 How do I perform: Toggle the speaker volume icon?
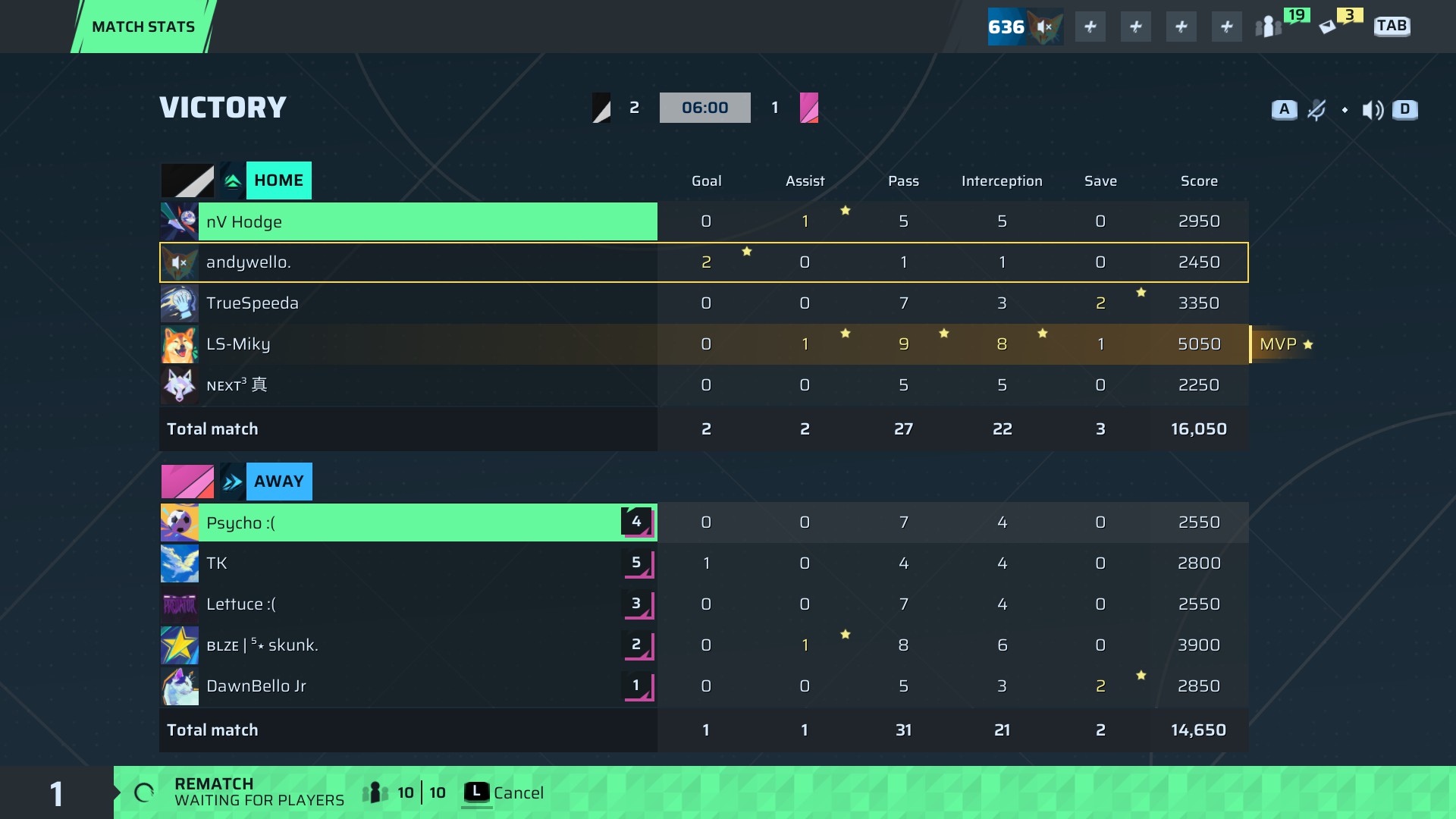pos(1373,110)
